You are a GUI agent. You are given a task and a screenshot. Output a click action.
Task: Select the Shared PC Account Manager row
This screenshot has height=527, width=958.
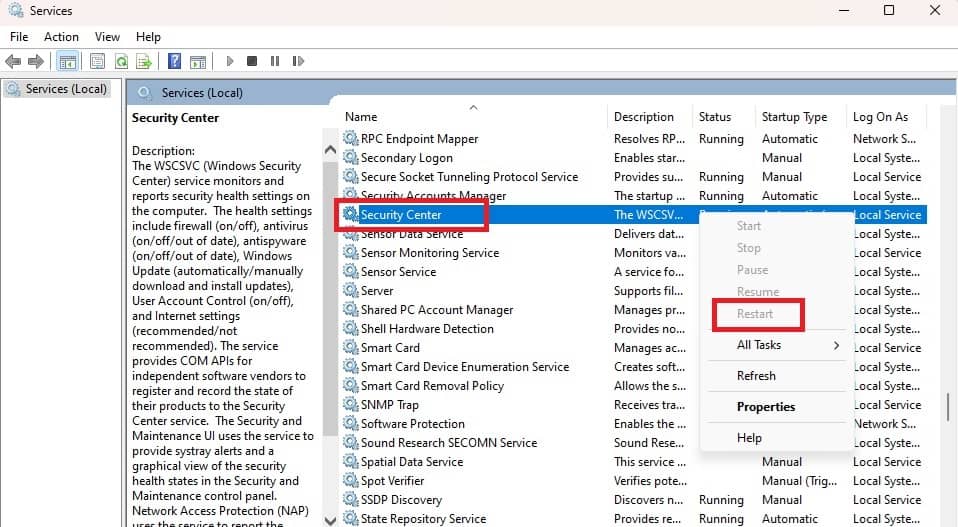point(633,310)
